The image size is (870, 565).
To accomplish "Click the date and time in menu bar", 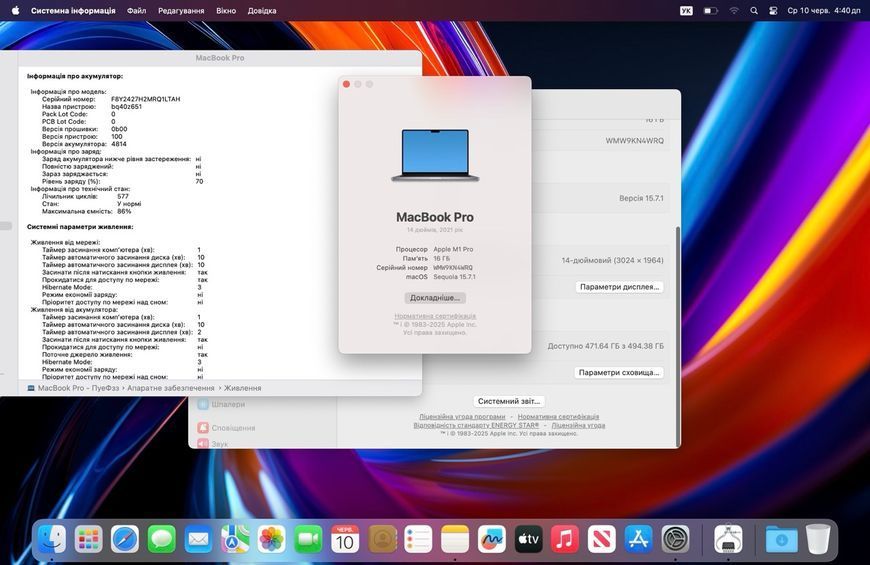I will tap(824, 11).
